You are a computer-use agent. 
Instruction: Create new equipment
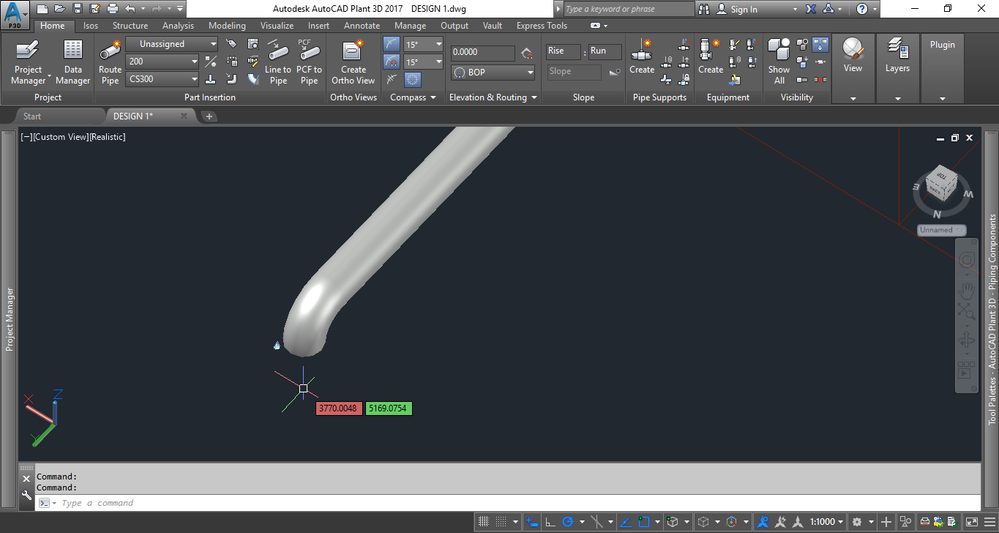710,57
